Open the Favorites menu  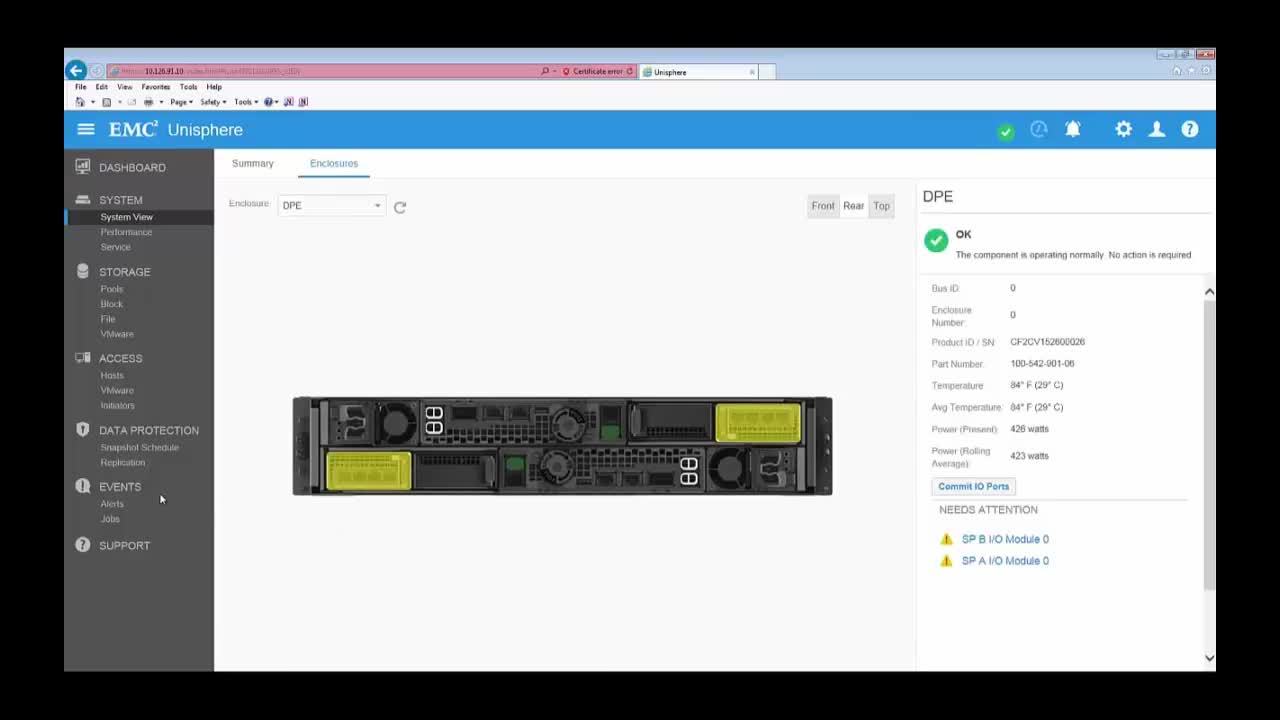click(156, 87)
